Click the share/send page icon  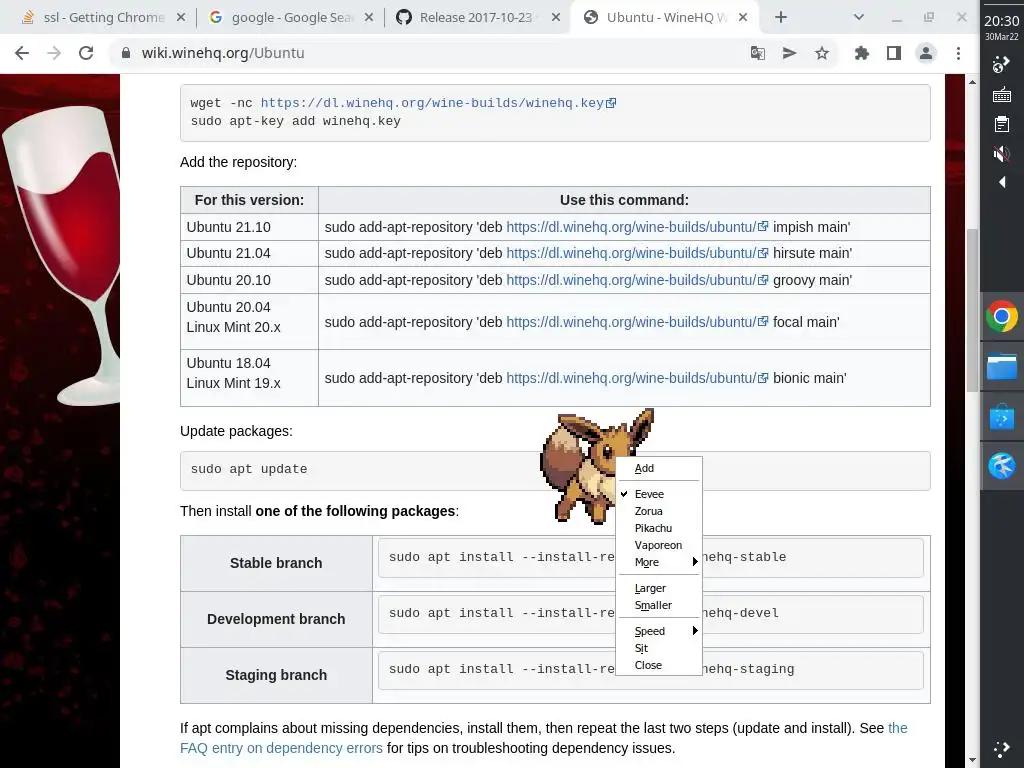click(790, 53)
